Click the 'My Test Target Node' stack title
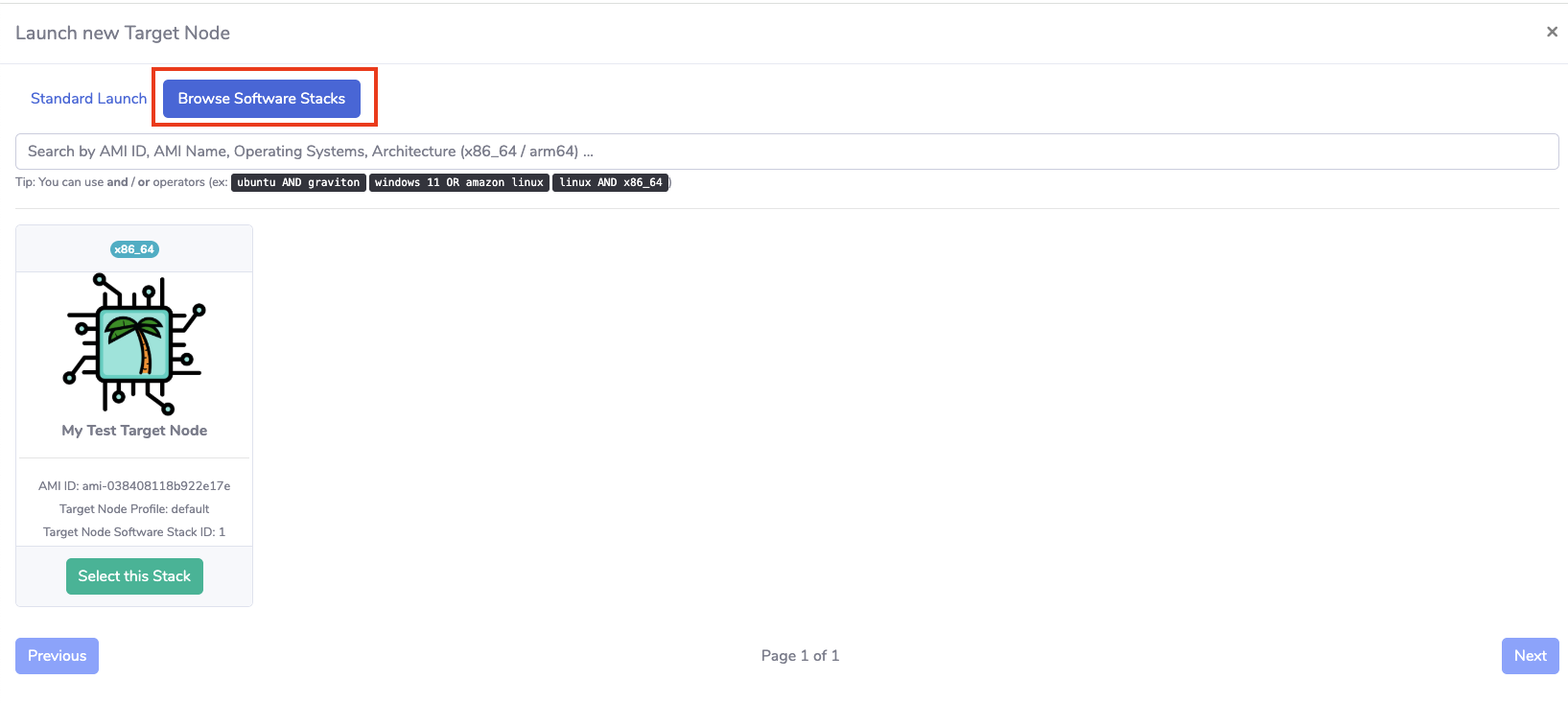This screenshot has width=1568, height=703. [134, 431]
